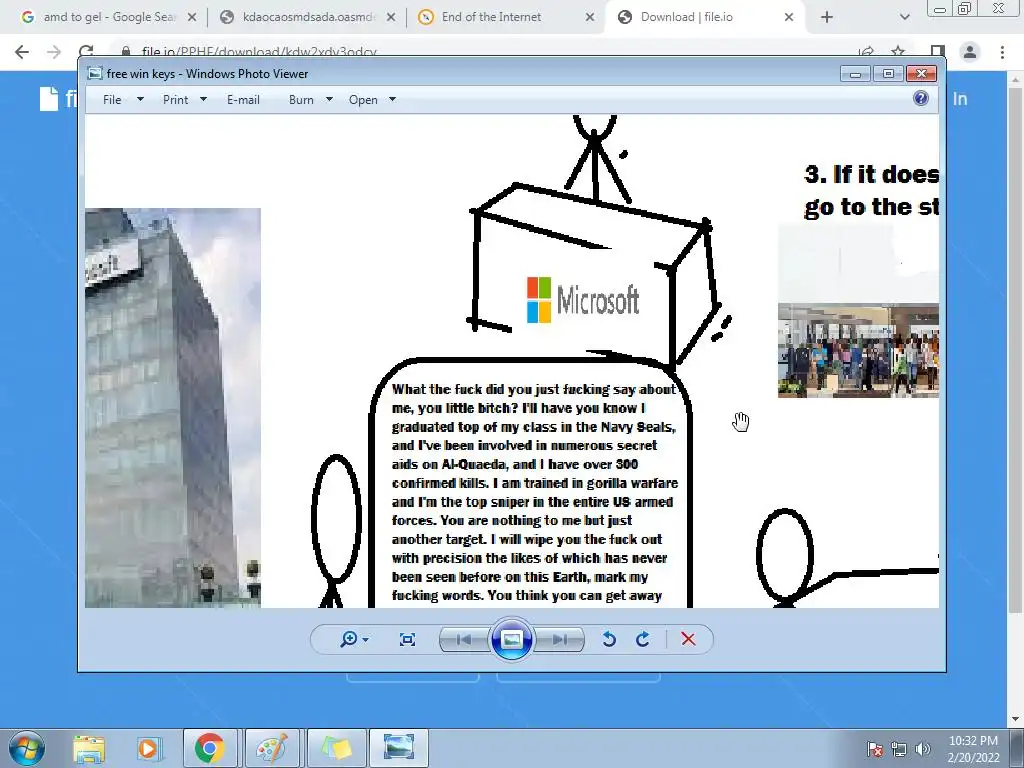Close the Photo Viewer window
The width and height of the screenshot is (1024, 768).
coord(921,74)
